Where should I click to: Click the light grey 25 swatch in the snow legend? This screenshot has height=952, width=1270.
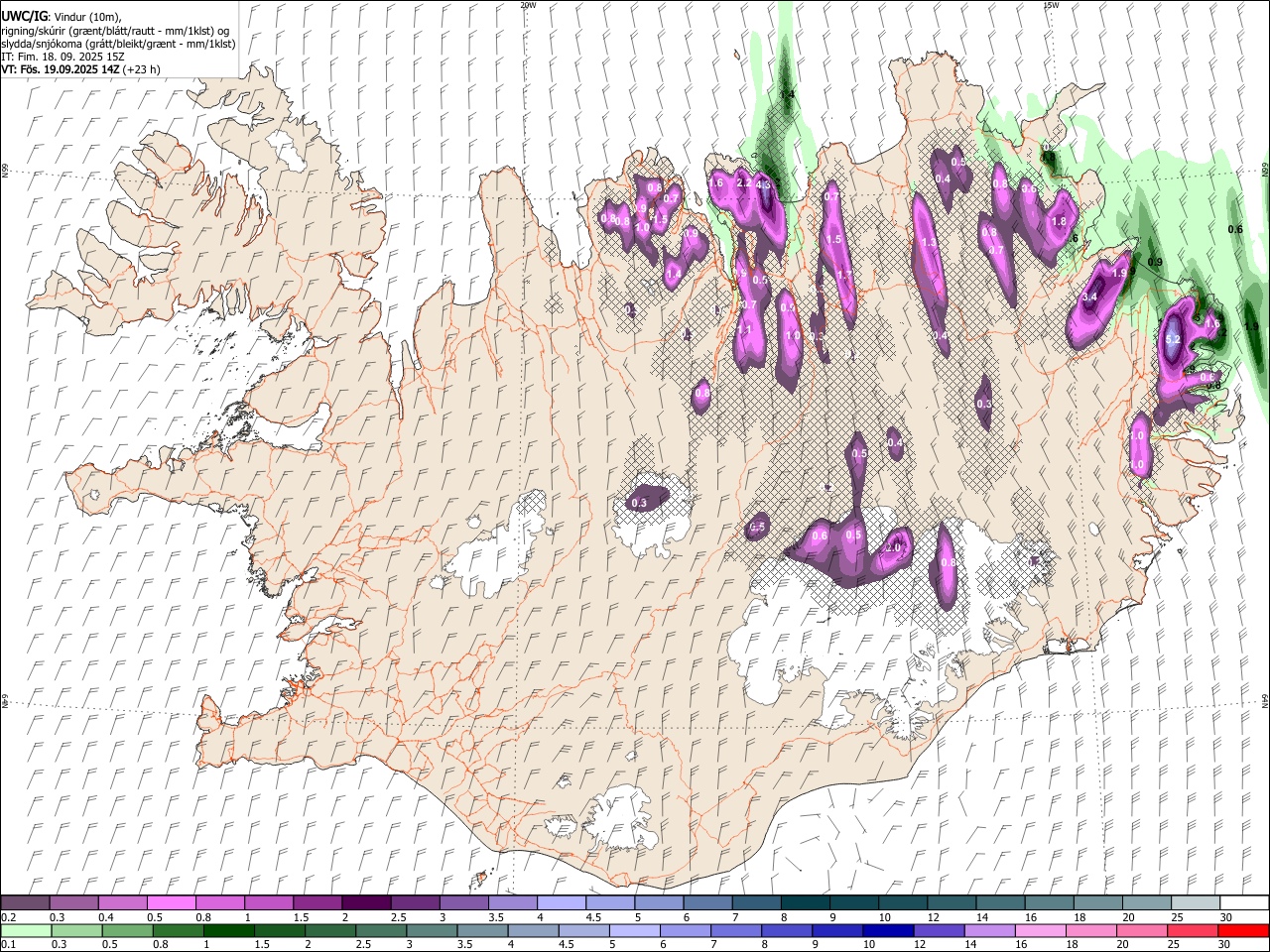[1196, 903]
